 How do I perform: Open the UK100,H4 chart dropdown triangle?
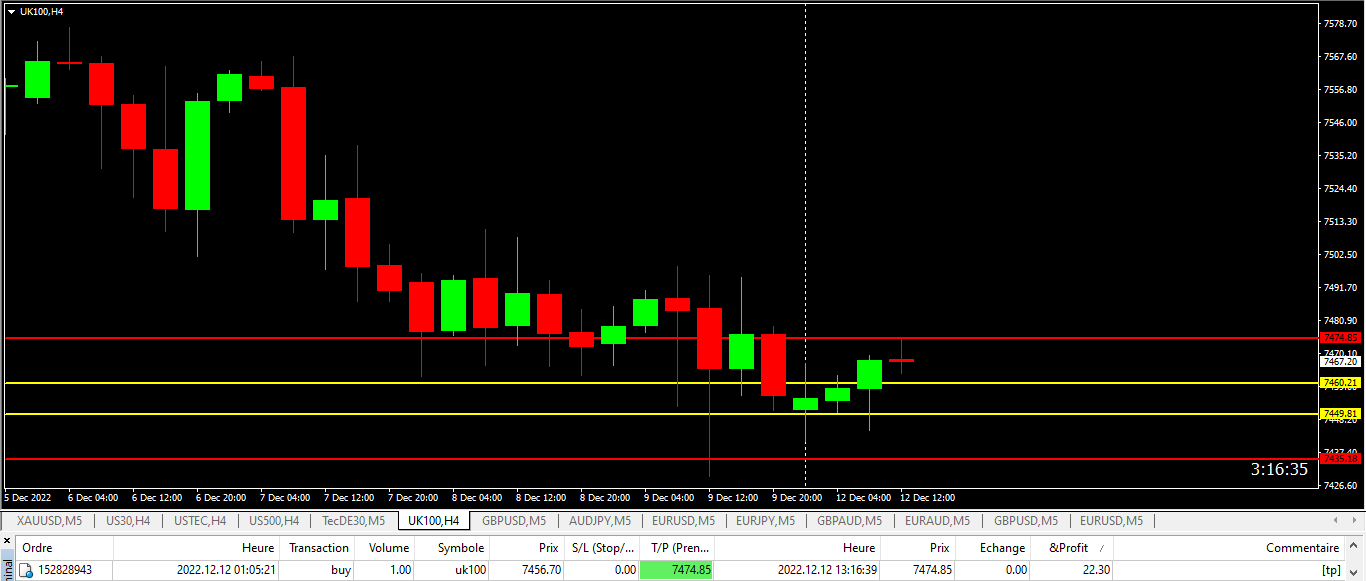(x=11, y=11)
